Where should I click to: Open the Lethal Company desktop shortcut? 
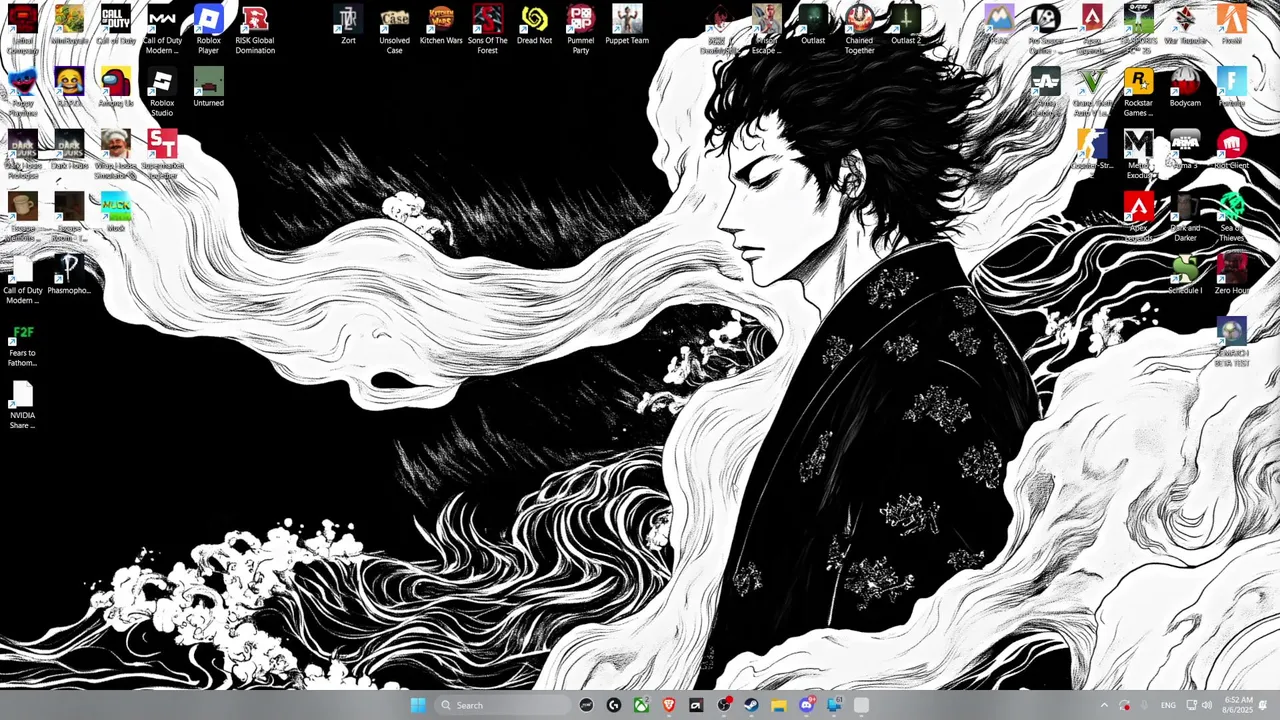click(x=22, y=29)
